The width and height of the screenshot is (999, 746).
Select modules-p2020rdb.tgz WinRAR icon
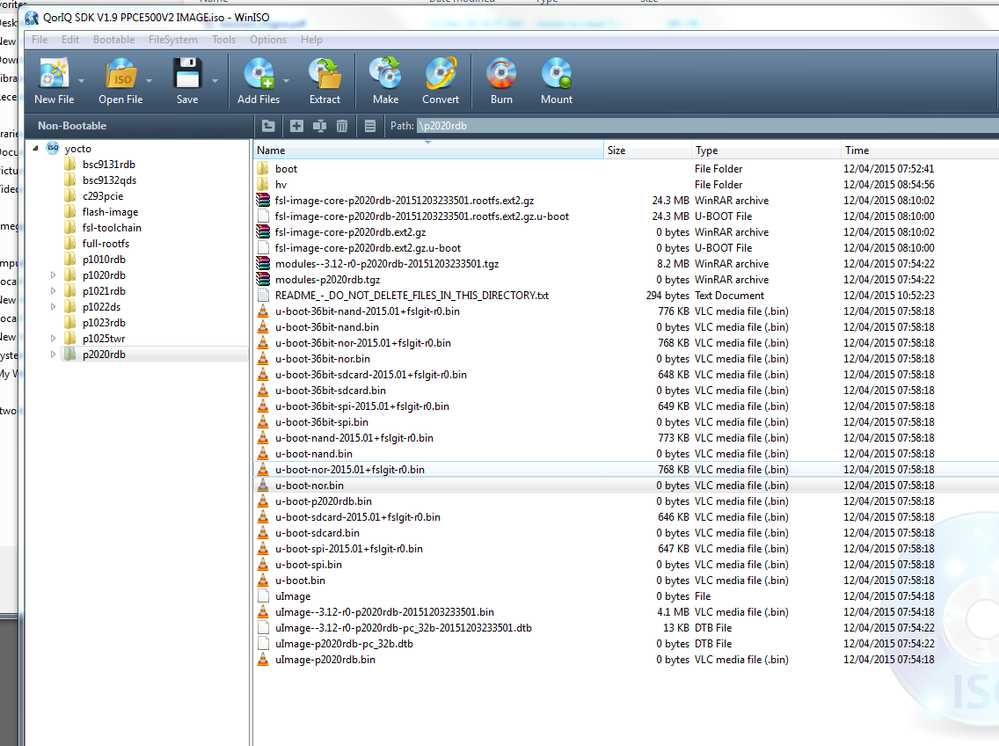point(262,280)
